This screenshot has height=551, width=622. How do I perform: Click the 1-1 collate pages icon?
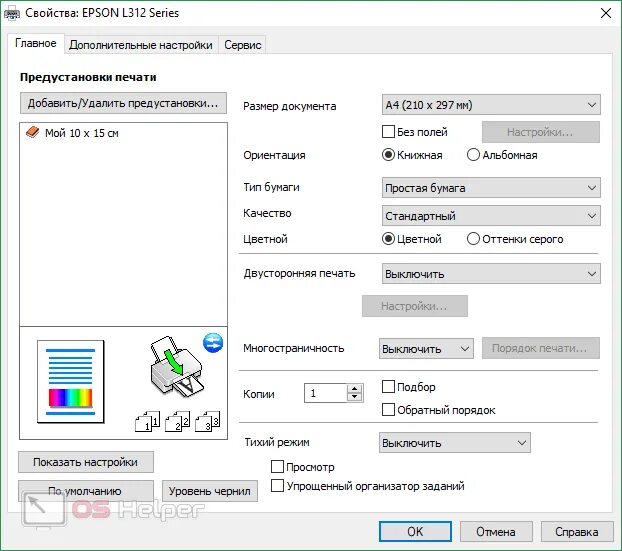click(148, 421)
